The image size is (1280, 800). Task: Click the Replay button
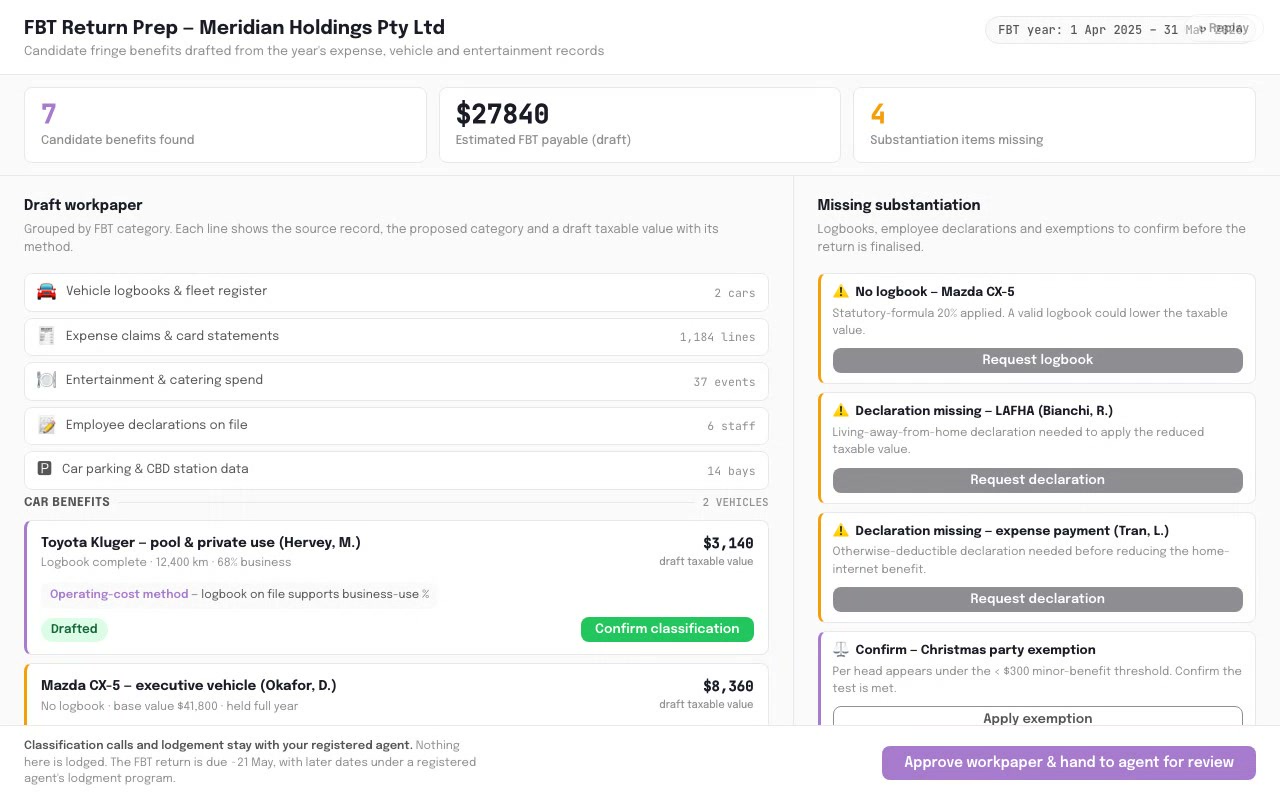click(1223, 28)
